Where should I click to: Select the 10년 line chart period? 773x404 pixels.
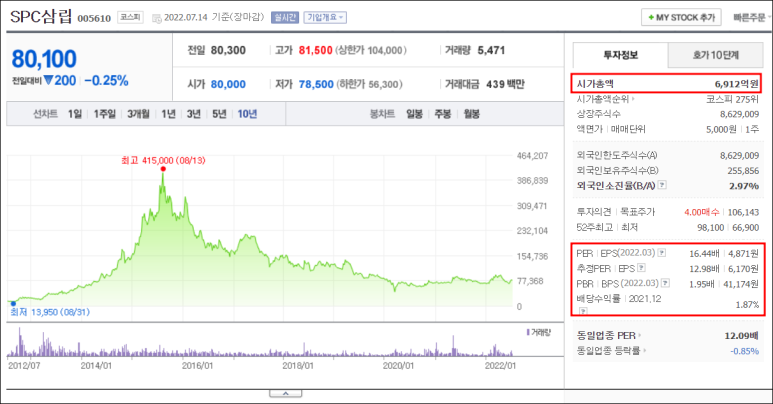click(247, 114)
